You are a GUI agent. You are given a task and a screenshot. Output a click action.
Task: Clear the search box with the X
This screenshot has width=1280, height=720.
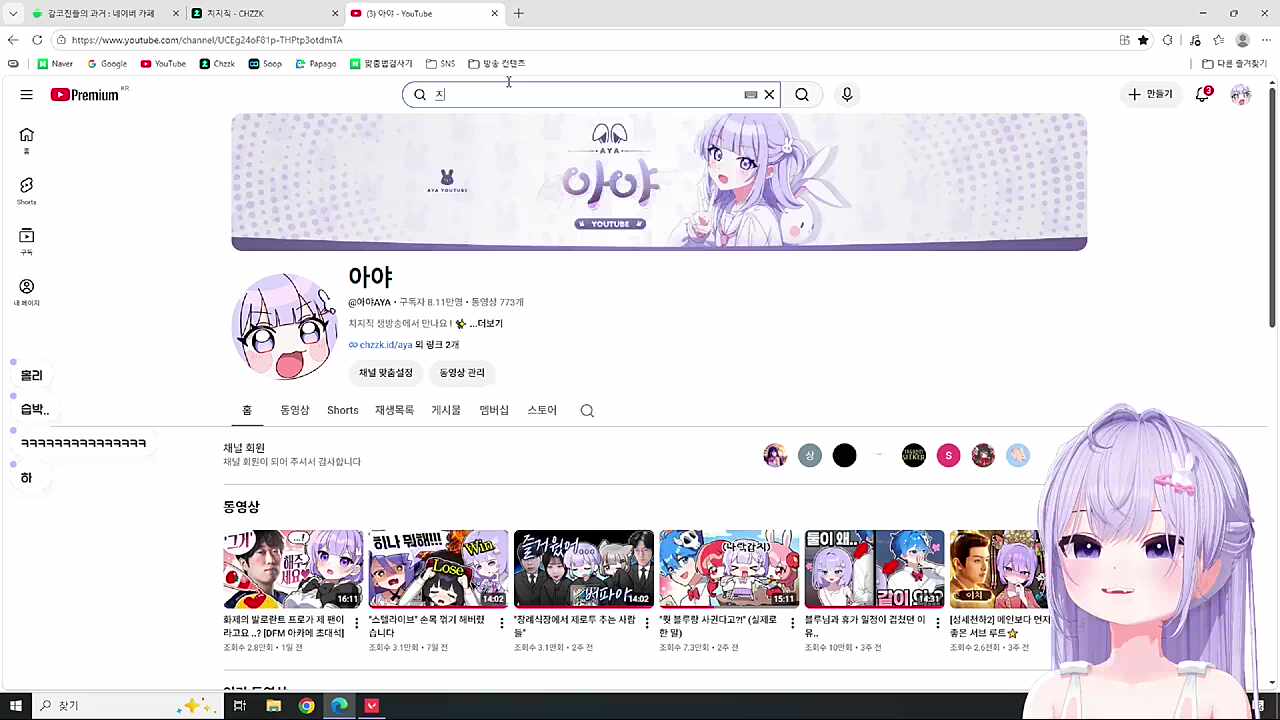point(769,94)
